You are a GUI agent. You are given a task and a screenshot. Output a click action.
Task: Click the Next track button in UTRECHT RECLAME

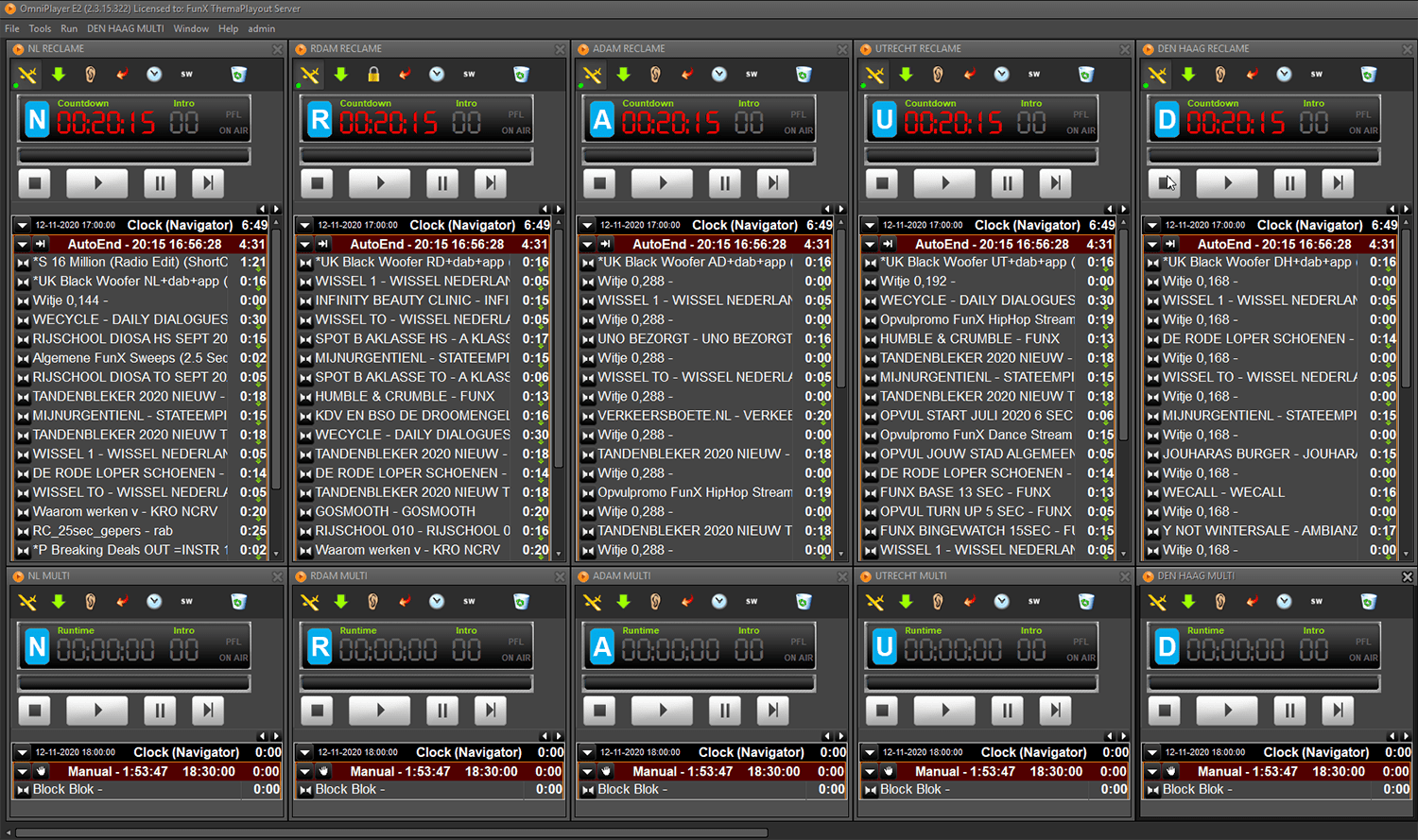coord(1055,183)
